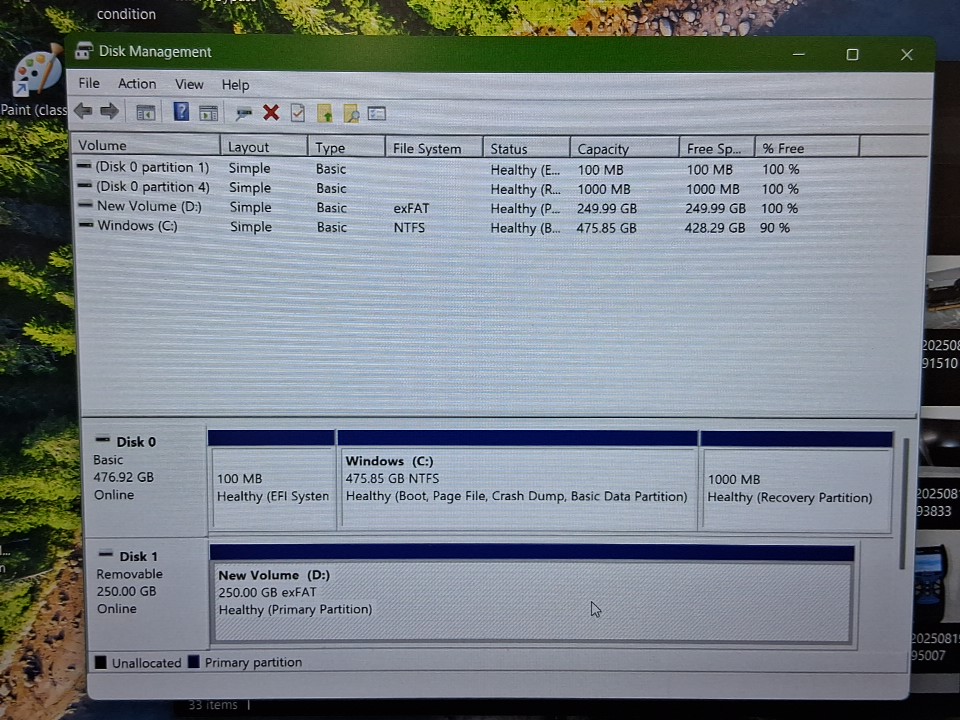The width and height of the screenshot is (960, 720).
Task: Click the Disk Management title bar icon
Action: (84, 51)
